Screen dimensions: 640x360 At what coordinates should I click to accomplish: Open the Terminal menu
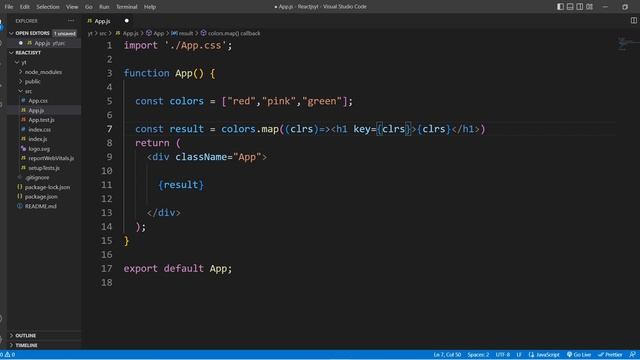pos(127,7)
